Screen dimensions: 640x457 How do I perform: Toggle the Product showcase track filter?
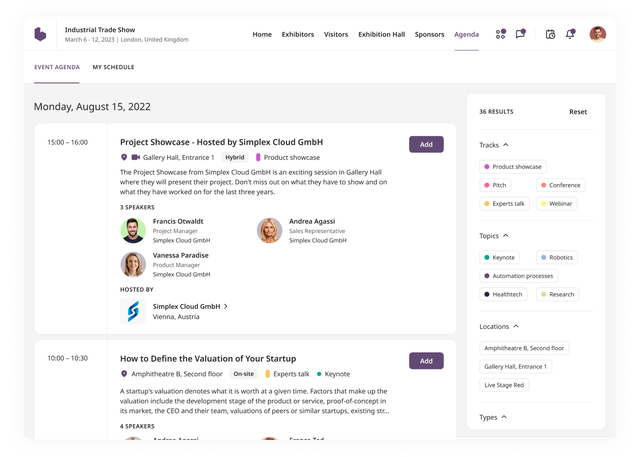[x=512, y=167]
